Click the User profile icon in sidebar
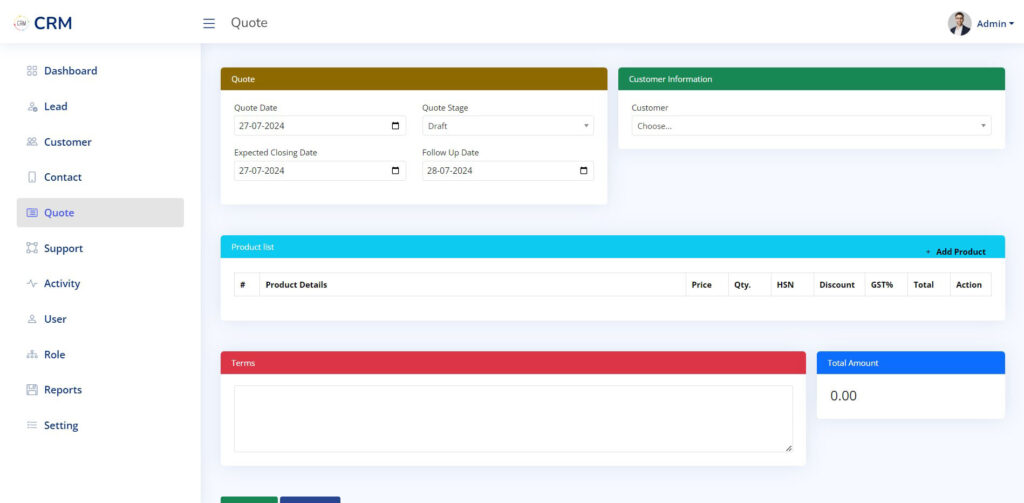 point(32,319)
